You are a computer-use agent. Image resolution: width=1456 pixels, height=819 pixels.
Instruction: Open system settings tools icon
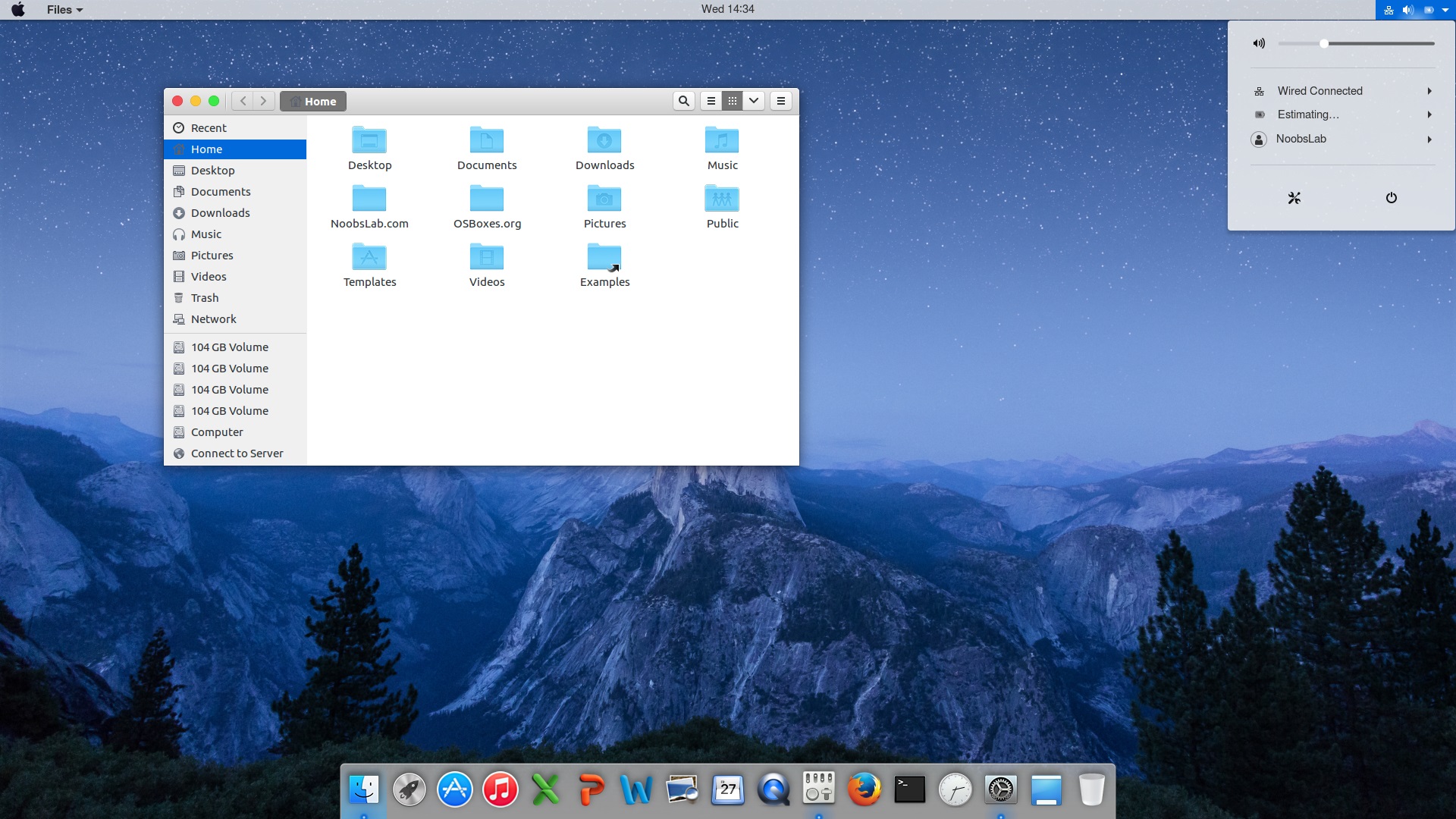[1294, 198]
